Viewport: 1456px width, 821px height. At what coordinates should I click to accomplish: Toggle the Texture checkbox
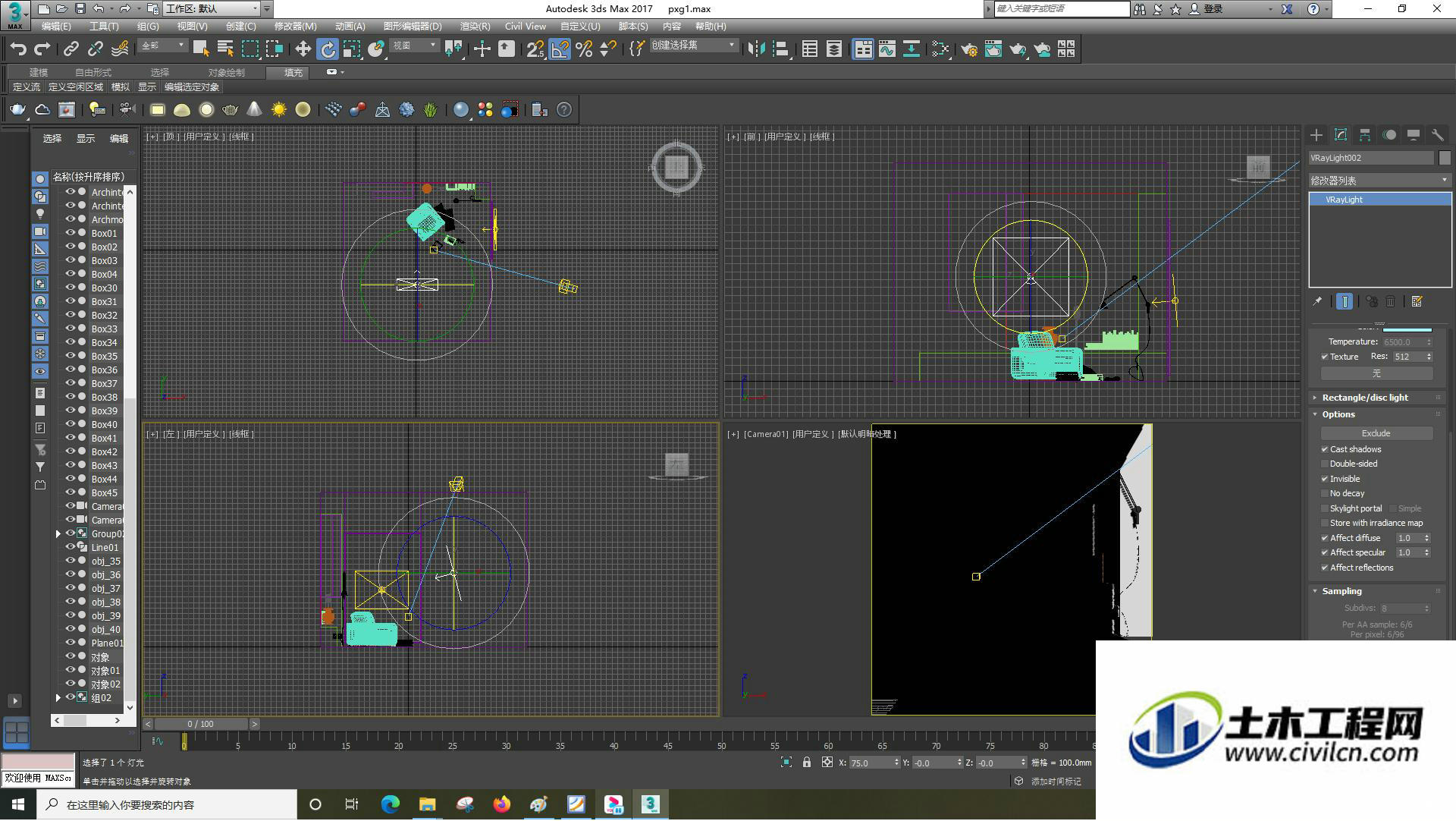click(x=1325, y=357)
